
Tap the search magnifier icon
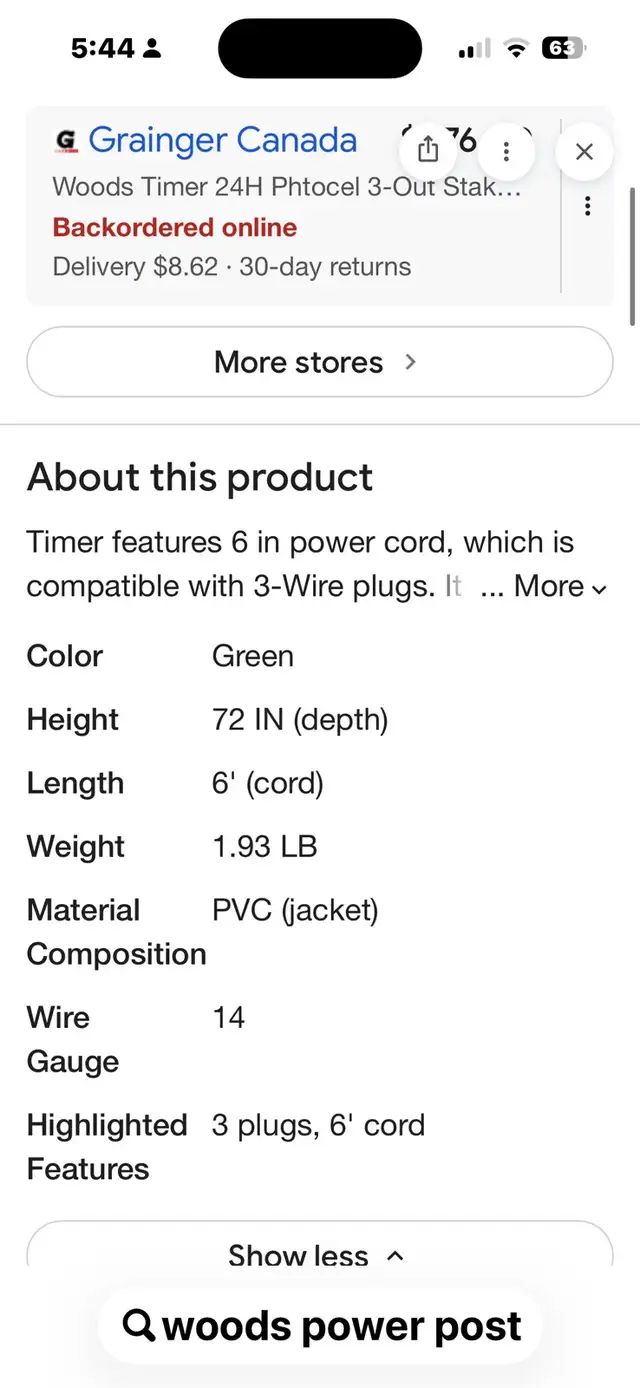pyautogui.click(x=139, y=1326)
